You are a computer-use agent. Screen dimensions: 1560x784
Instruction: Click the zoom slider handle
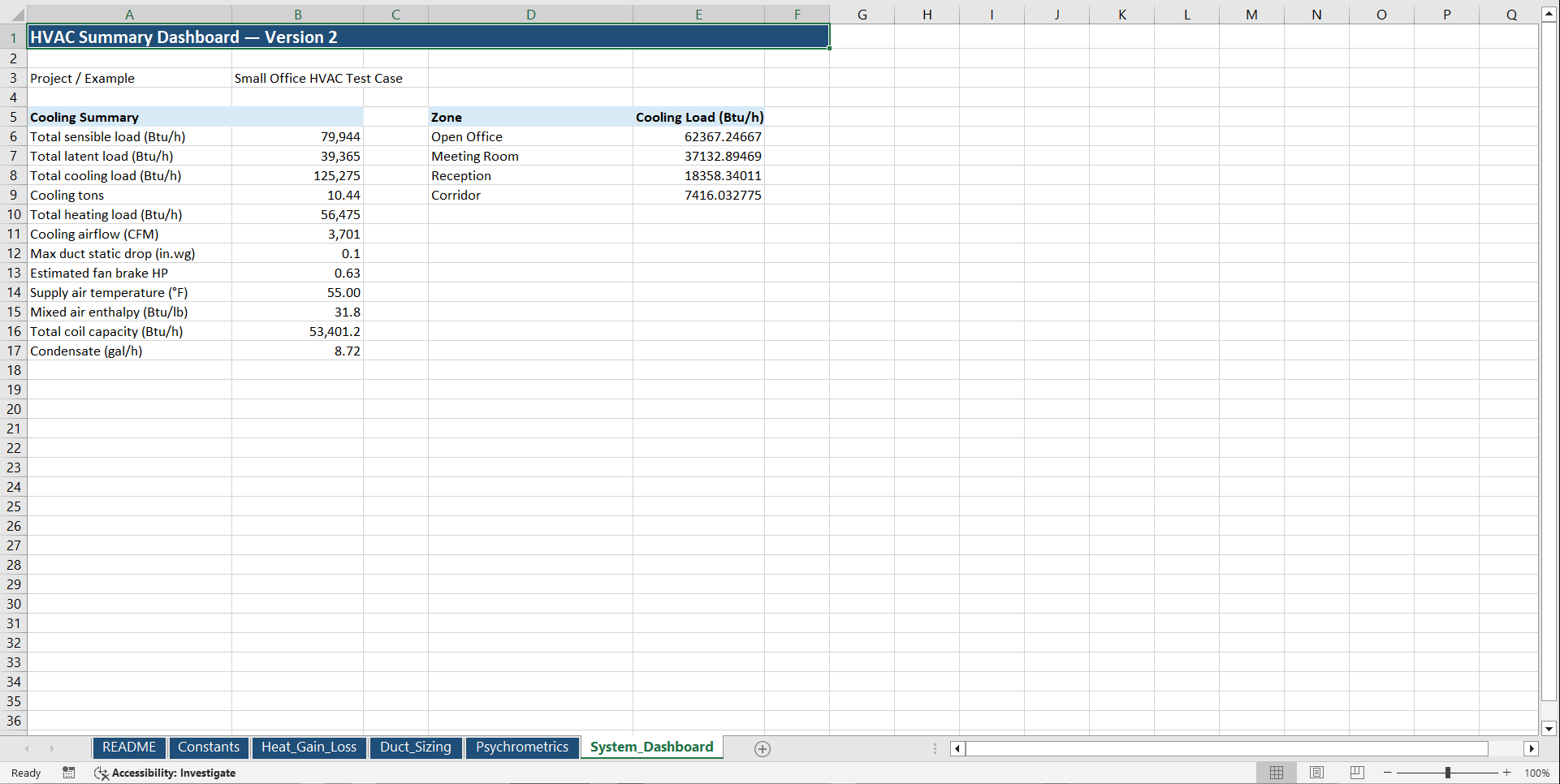[1450, 773]
